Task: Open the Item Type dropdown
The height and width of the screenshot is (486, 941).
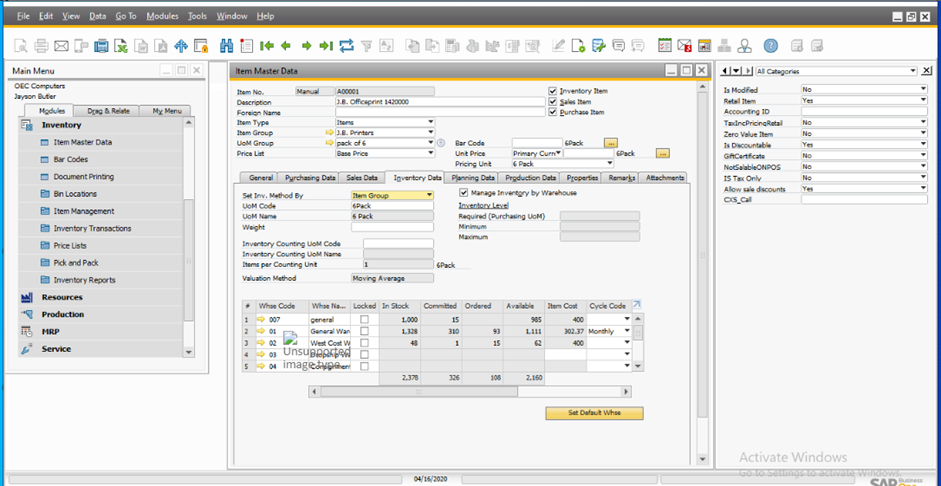Action: [430, 122]
